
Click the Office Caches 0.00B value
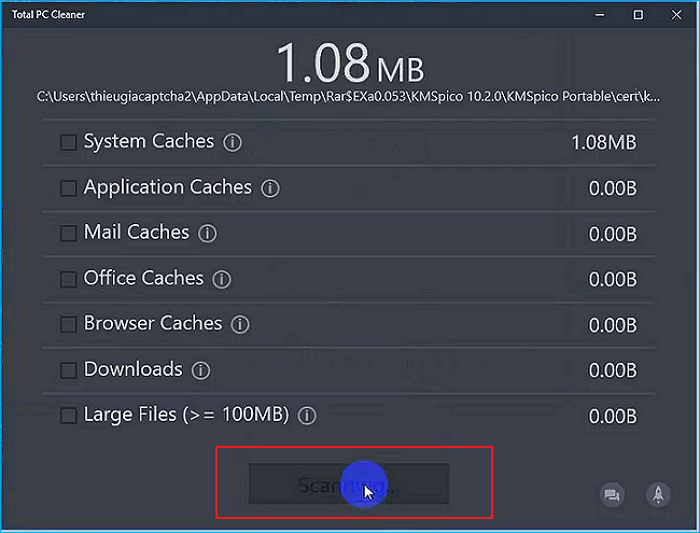tap(612, 279)
